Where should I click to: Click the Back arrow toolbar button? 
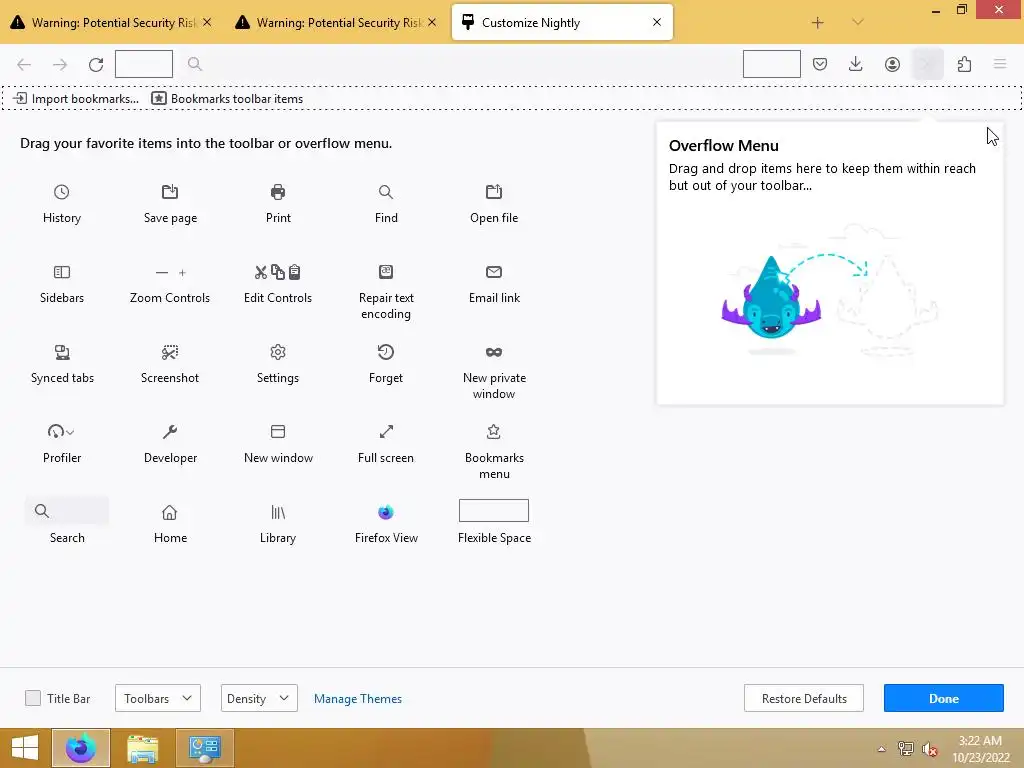[x=24, y=64]
